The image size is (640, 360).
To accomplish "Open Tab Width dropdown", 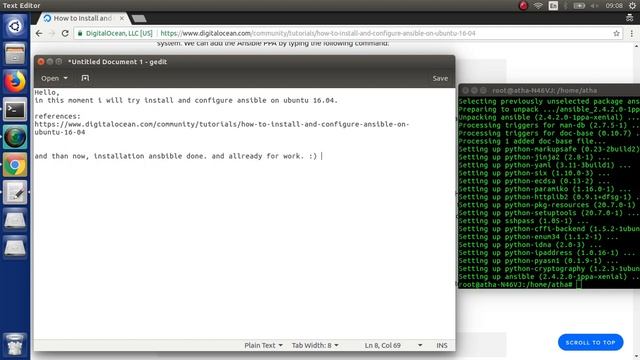I will pos(315,345).
